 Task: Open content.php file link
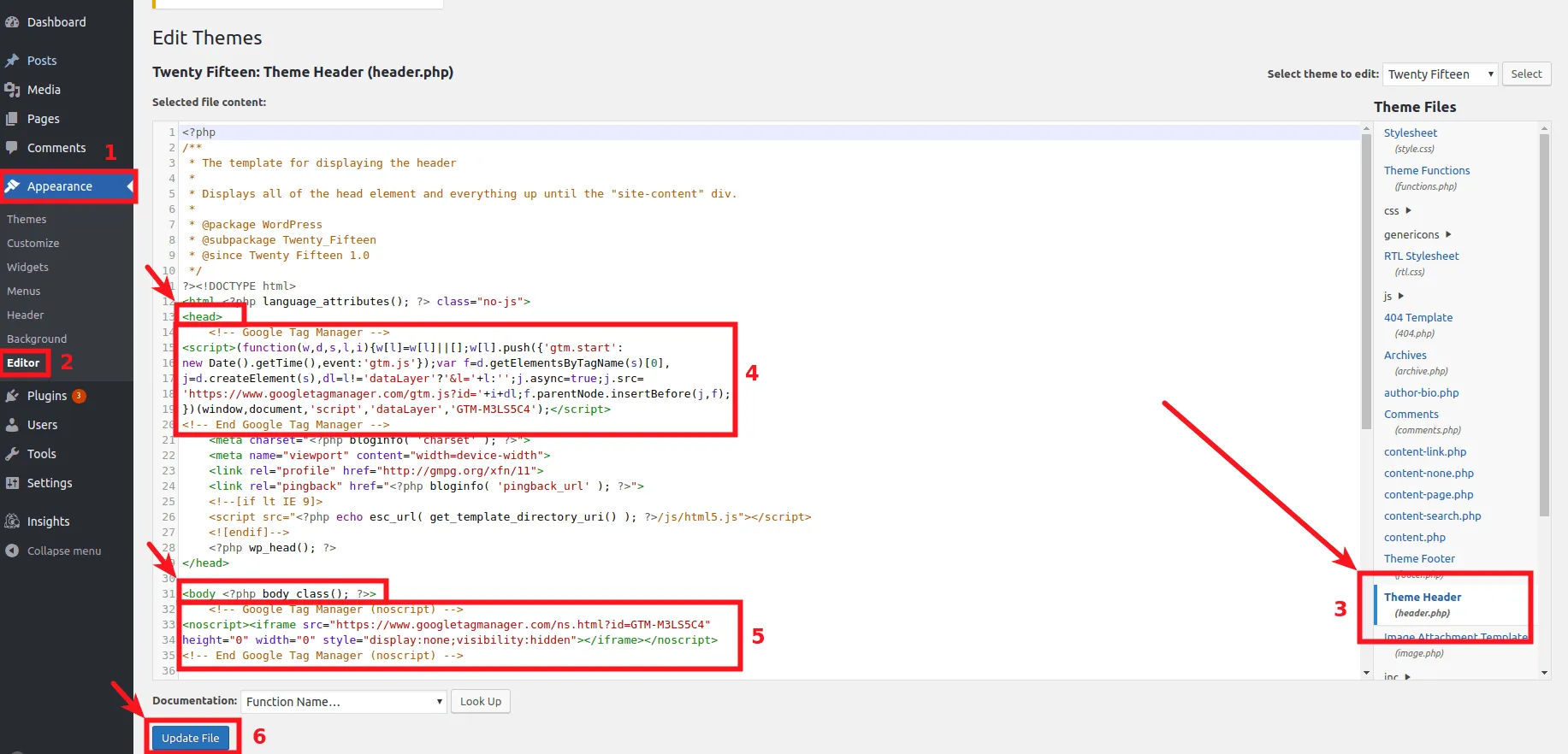click(1414, 538)
